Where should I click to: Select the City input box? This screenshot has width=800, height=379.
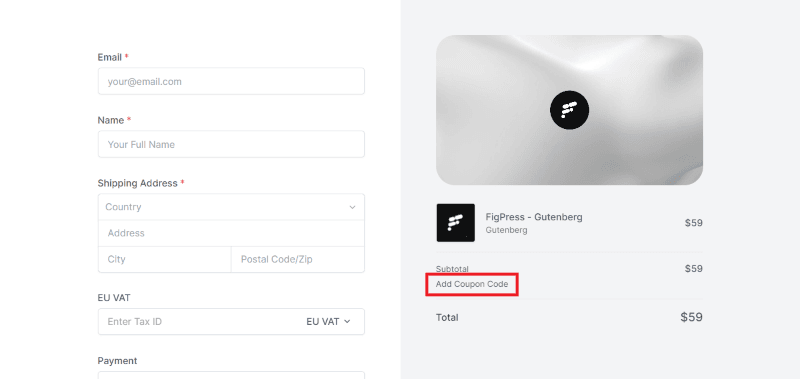click(x=164, y=259)
